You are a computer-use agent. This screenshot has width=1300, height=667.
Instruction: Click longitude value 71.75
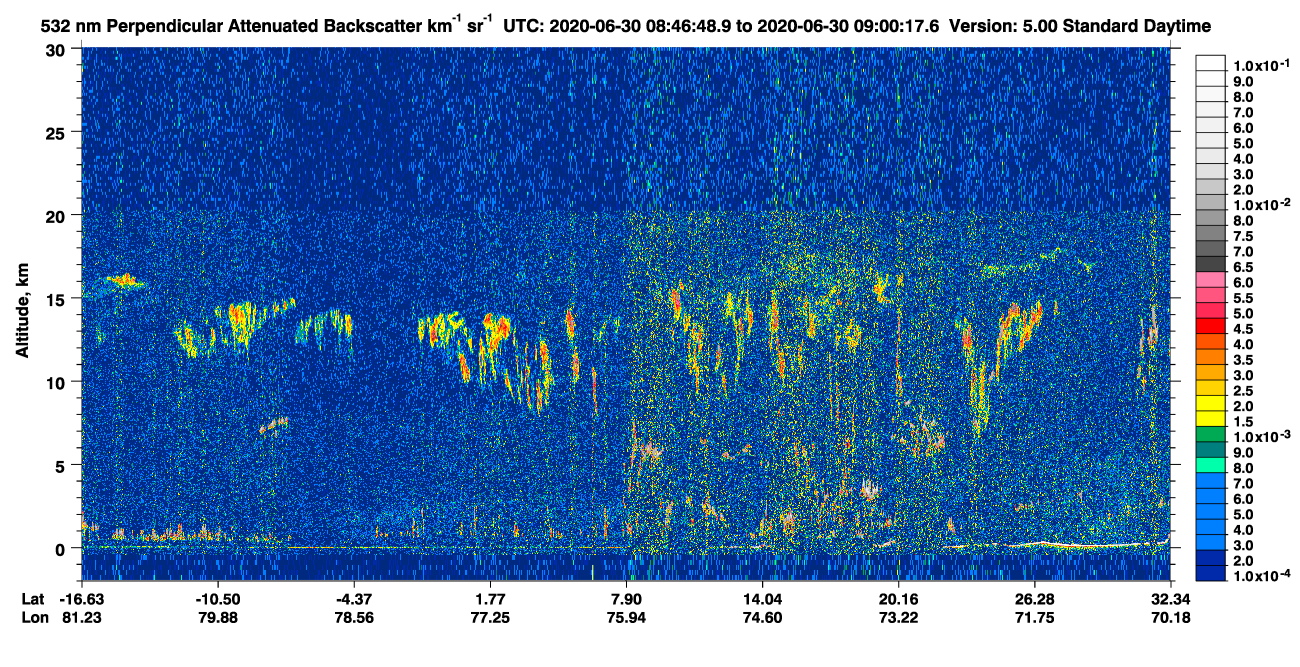coord(1034,617)
